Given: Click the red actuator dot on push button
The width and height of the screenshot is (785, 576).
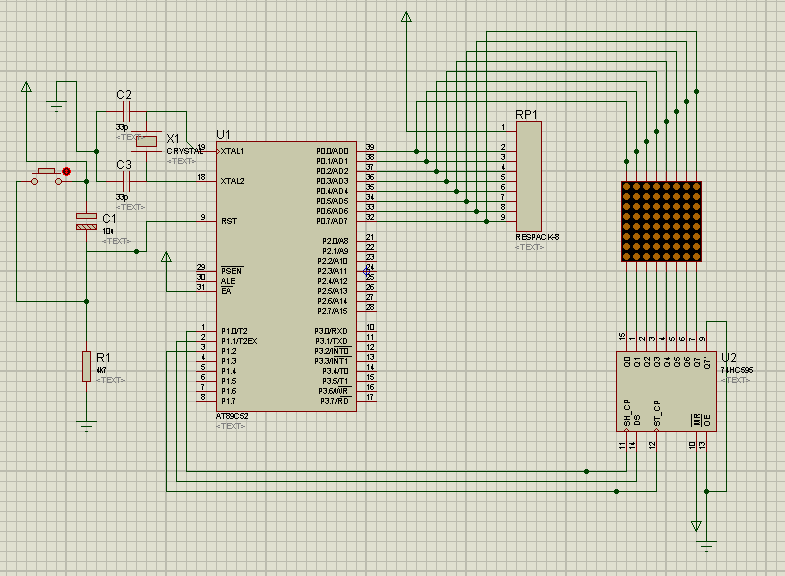Looking at the screenshot, I should (x=67, y=172).
